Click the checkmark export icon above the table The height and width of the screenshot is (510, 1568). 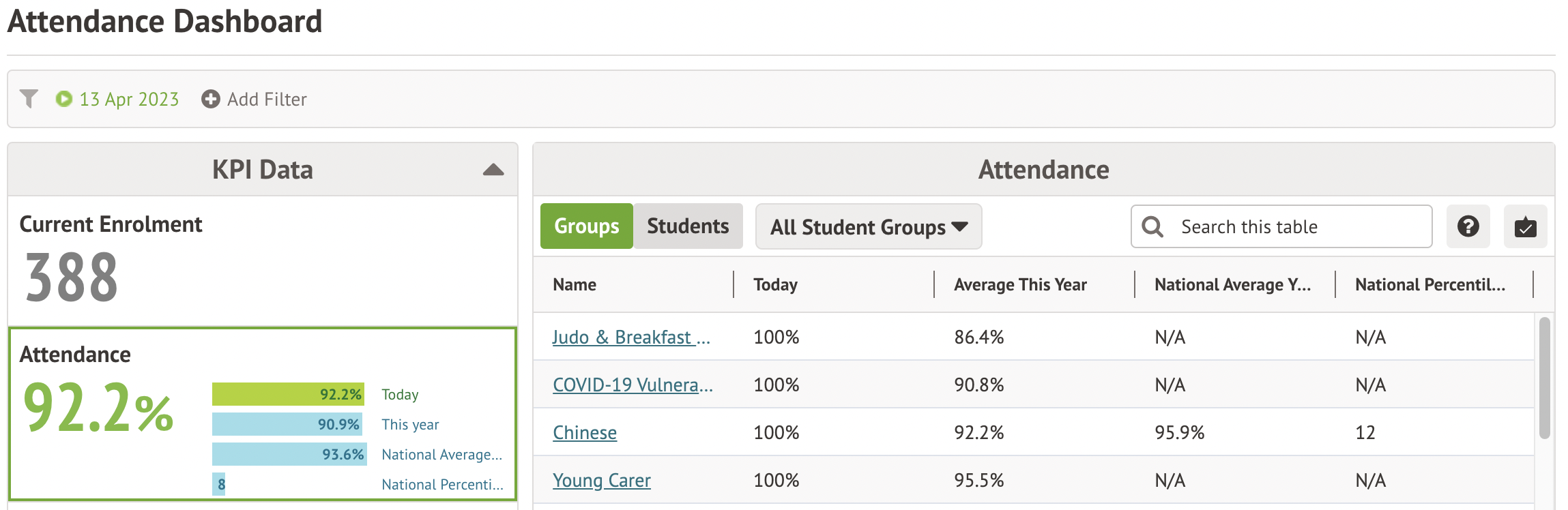1526,226
